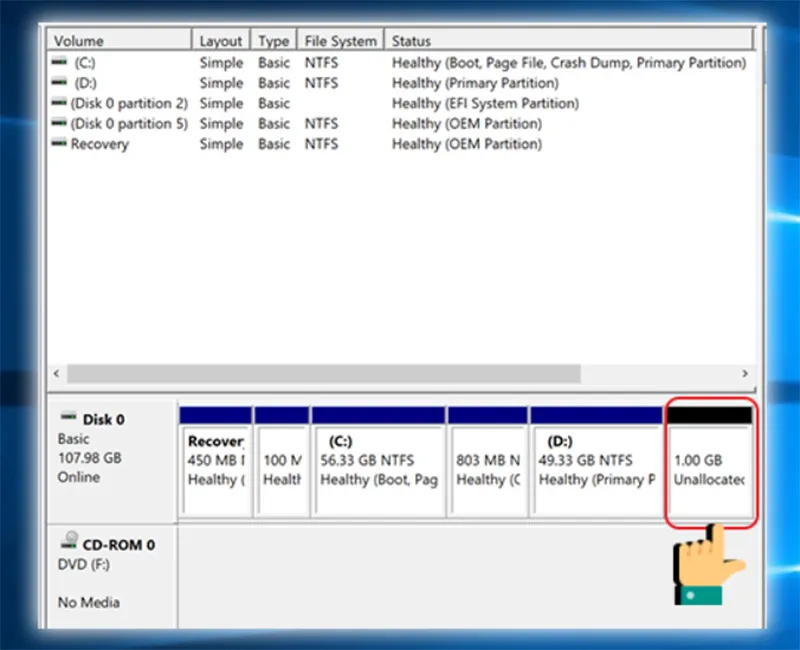The width and height of the screenshot is (800, 650).
Task: Sort by the Layout column header
Action: pyautogui.click(x=221, y=40)
